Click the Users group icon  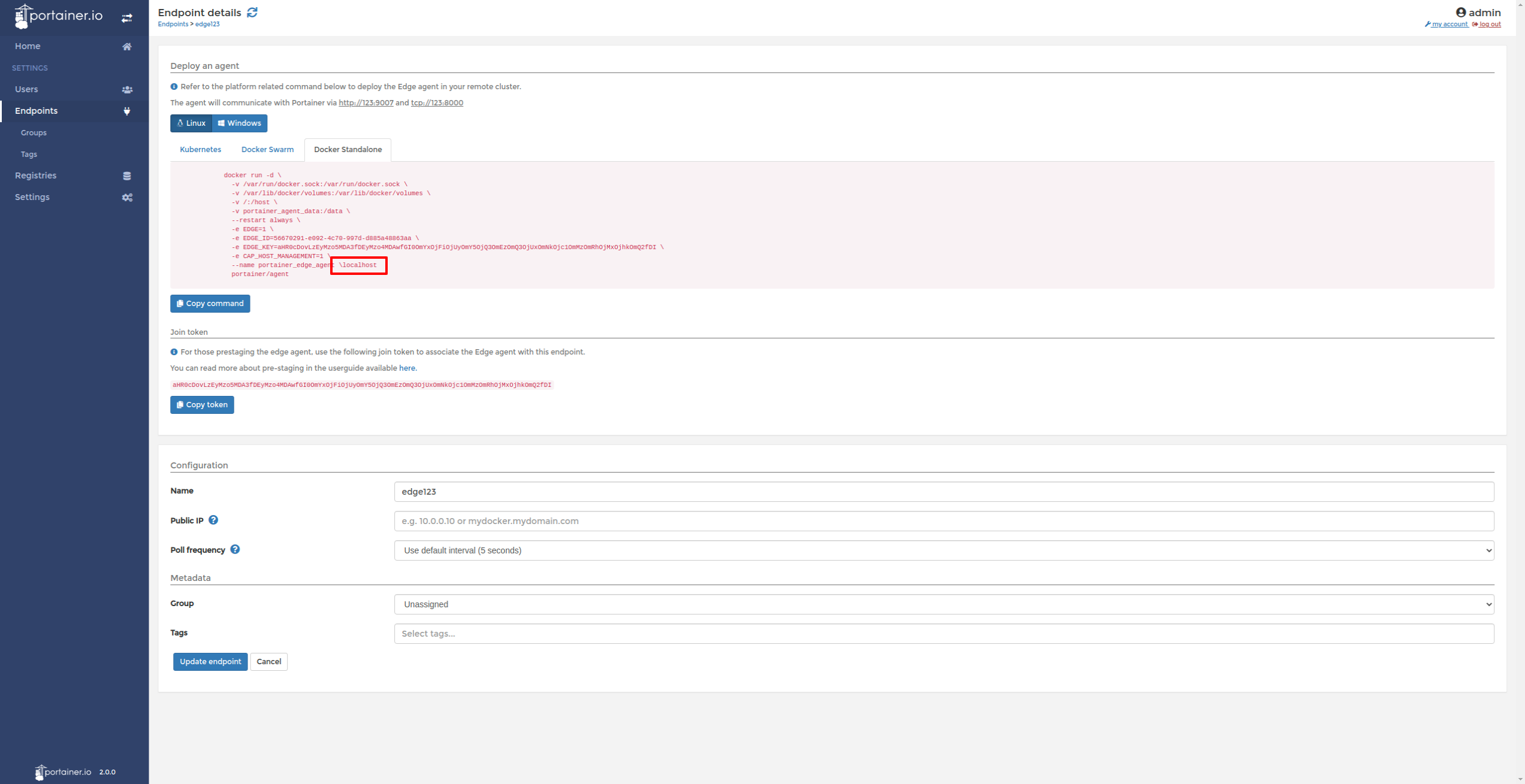point(126,89)
